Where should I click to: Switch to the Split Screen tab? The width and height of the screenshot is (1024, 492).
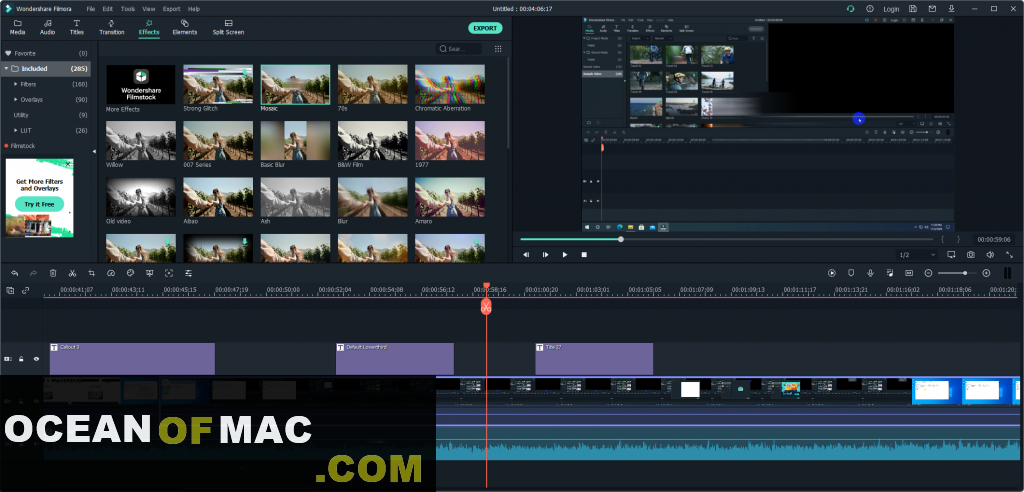228,27
